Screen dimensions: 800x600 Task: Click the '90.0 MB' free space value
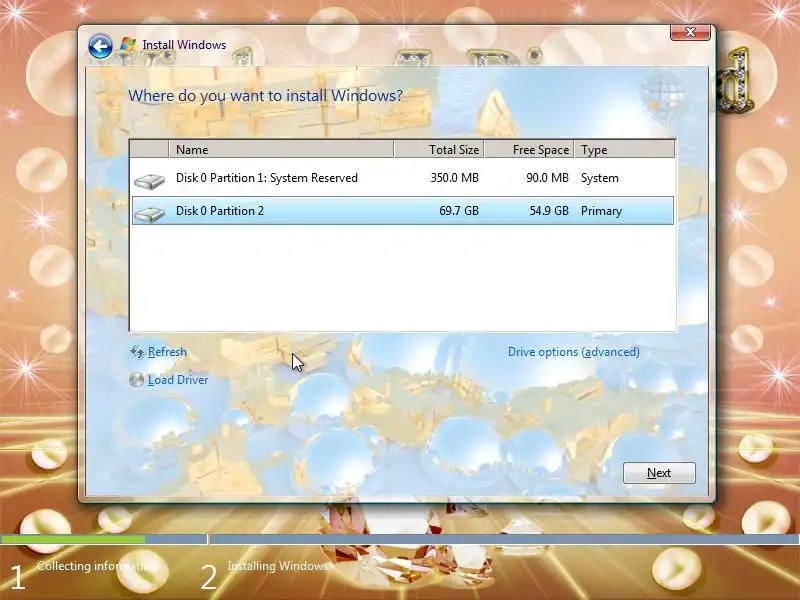[x=547, y=178]
